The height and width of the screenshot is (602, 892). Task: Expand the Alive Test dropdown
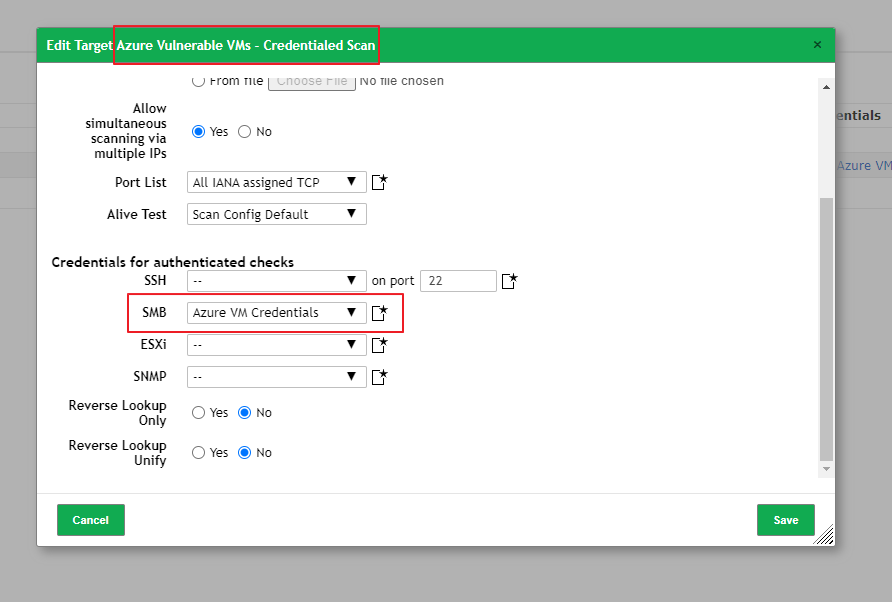(276, 214)
